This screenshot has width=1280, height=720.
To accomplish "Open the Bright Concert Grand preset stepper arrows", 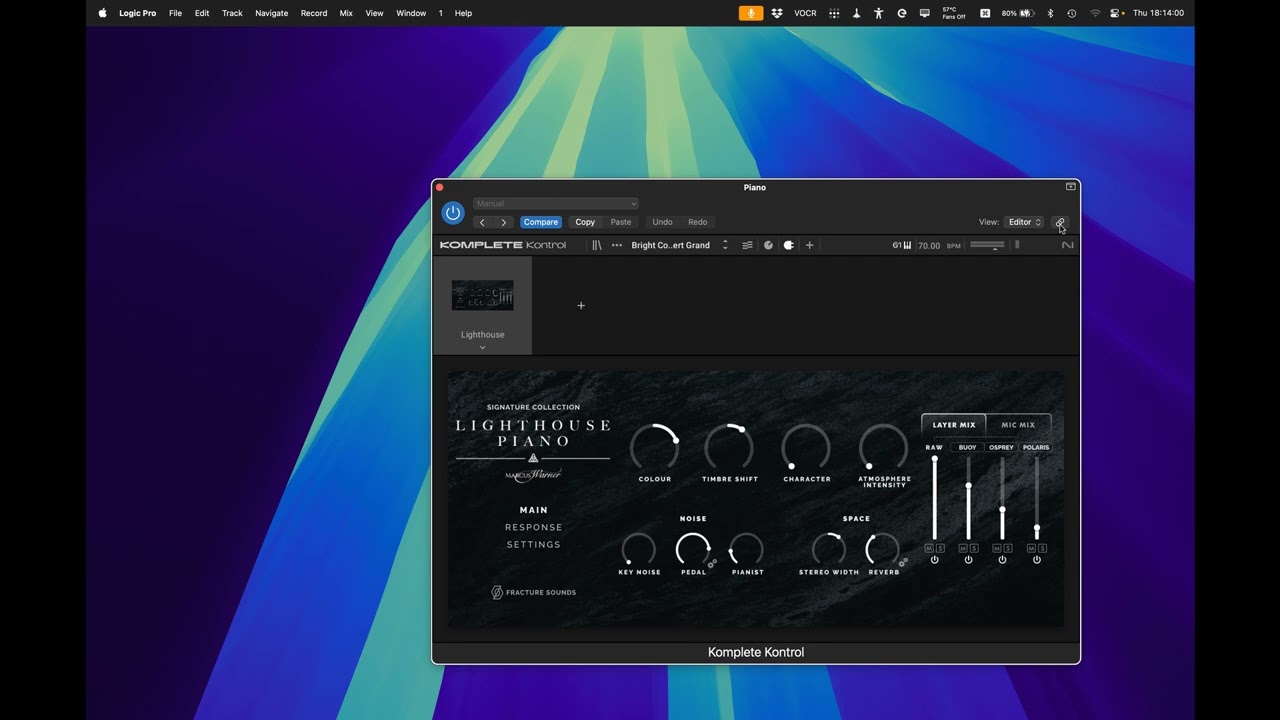I will coord(725,245).
